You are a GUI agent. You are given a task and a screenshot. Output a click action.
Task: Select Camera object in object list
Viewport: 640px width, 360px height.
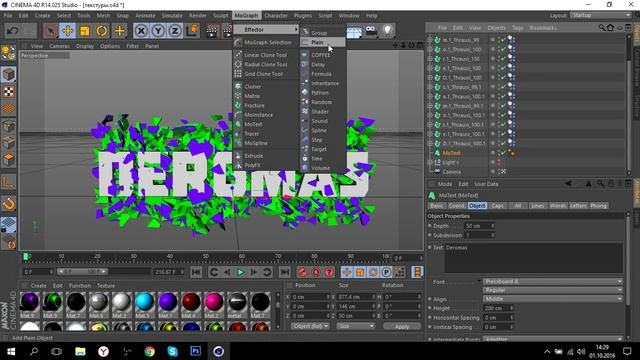[x=452, y=172]
